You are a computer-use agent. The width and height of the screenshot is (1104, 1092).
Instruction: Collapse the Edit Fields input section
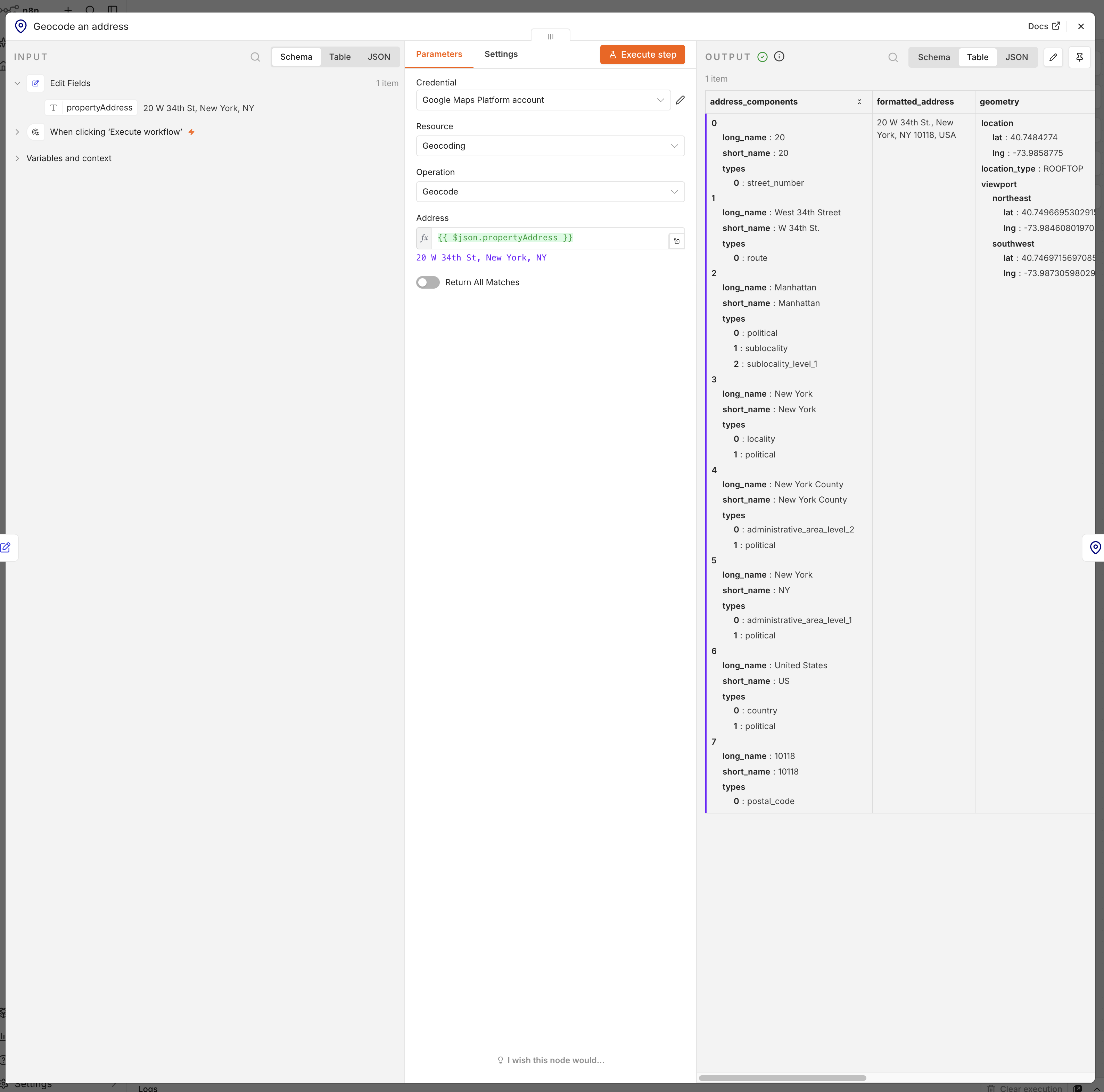[17, 83]
